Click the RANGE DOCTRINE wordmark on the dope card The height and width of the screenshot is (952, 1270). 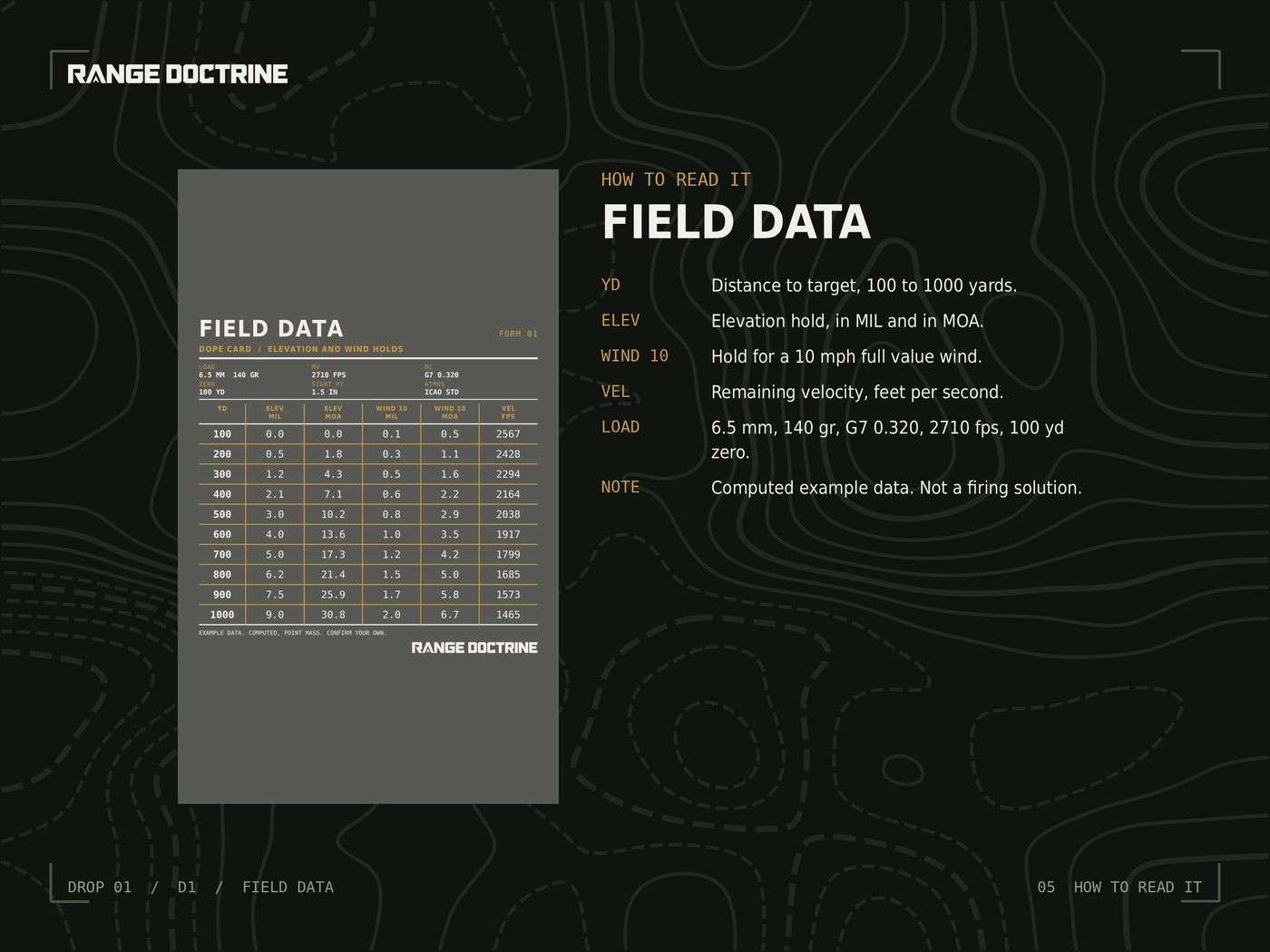point(474,647)
